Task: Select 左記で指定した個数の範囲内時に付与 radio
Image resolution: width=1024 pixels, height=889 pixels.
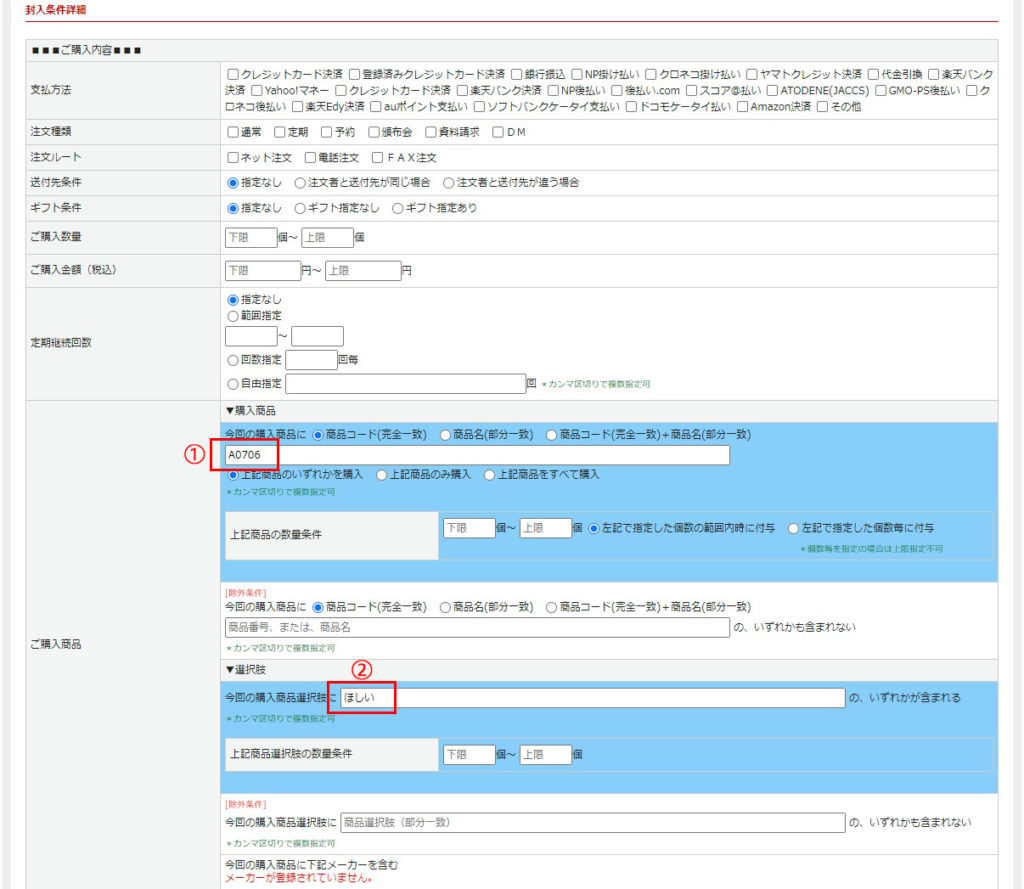Action: pyautogui.click(x=594, y=528)
